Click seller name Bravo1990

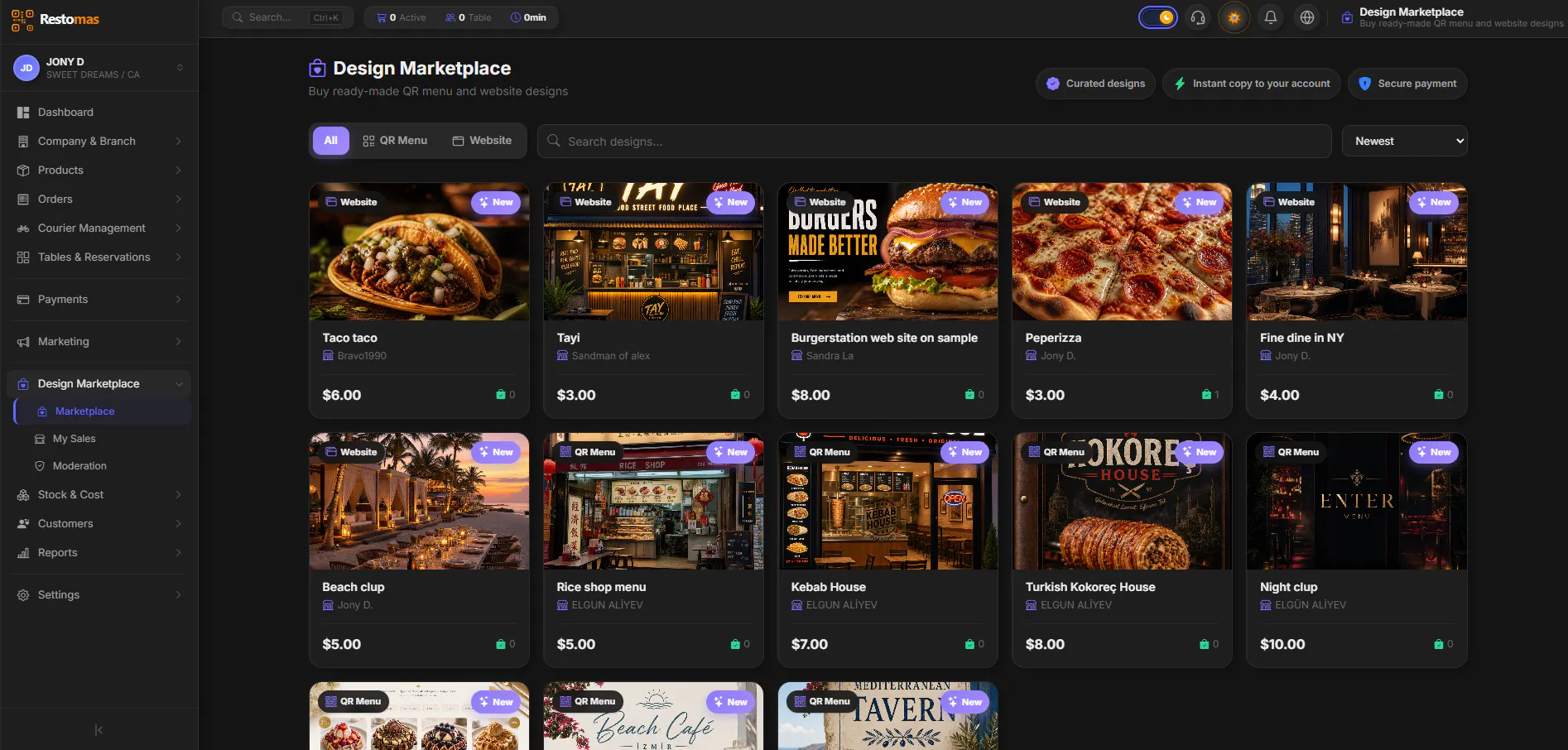(x=362, y=356)
